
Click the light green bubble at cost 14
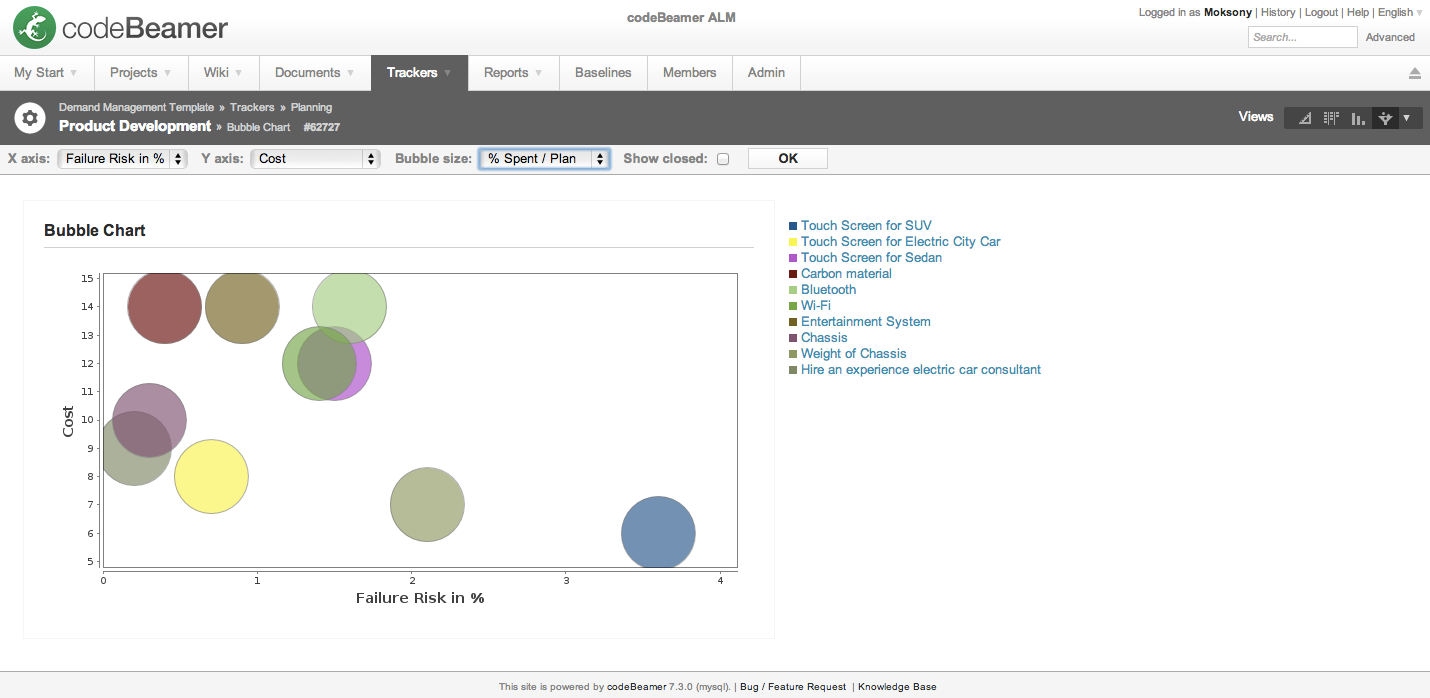(x=349, y=307)
